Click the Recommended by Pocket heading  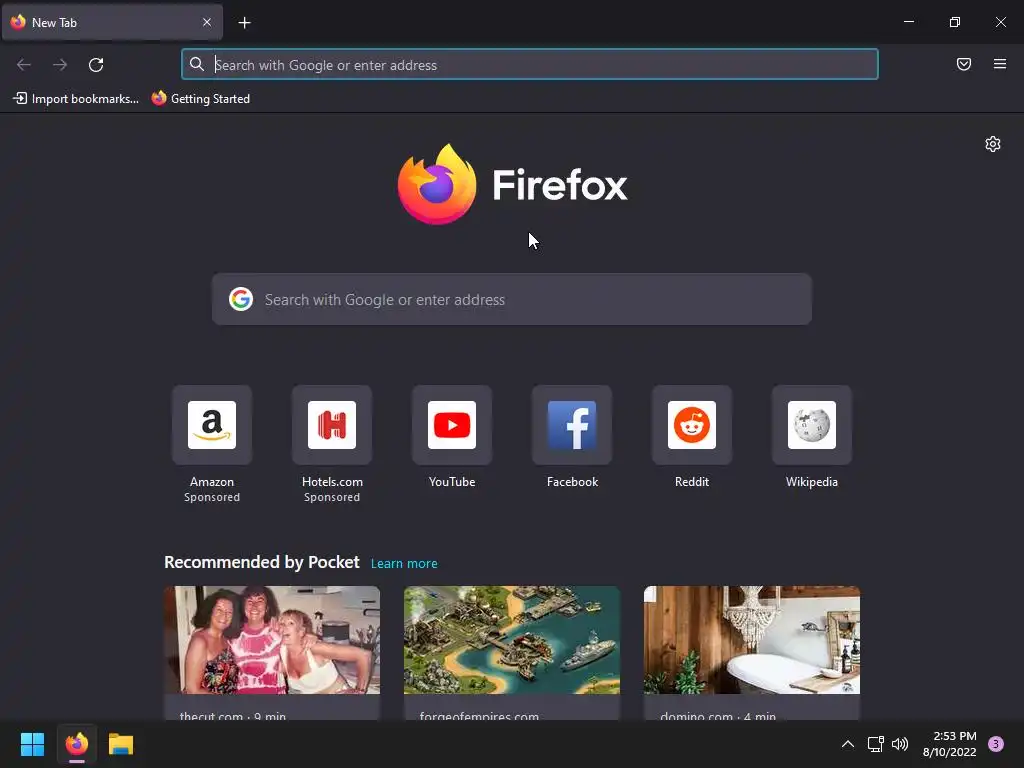[x=262, y=562]
